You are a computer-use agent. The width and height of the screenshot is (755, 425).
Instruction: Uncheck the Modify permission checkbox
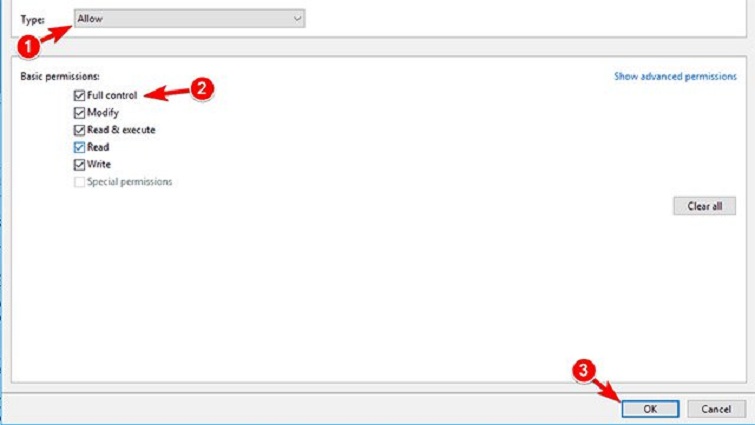click(x=79, y=113)
